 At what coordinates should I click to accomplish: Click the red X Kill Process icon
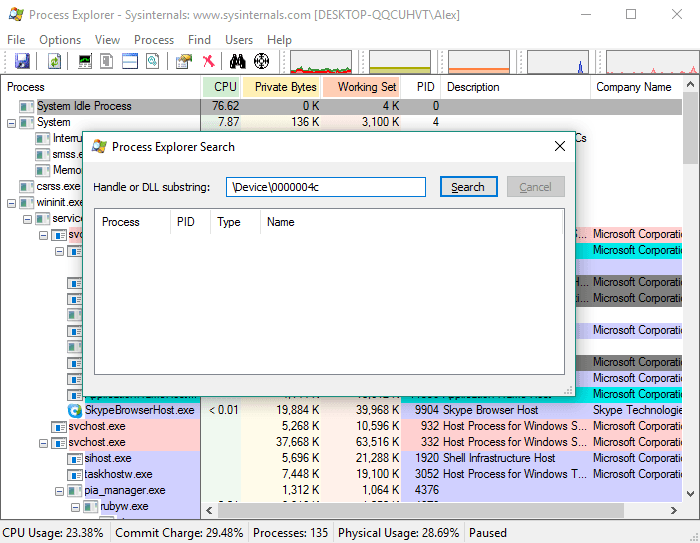208,61
